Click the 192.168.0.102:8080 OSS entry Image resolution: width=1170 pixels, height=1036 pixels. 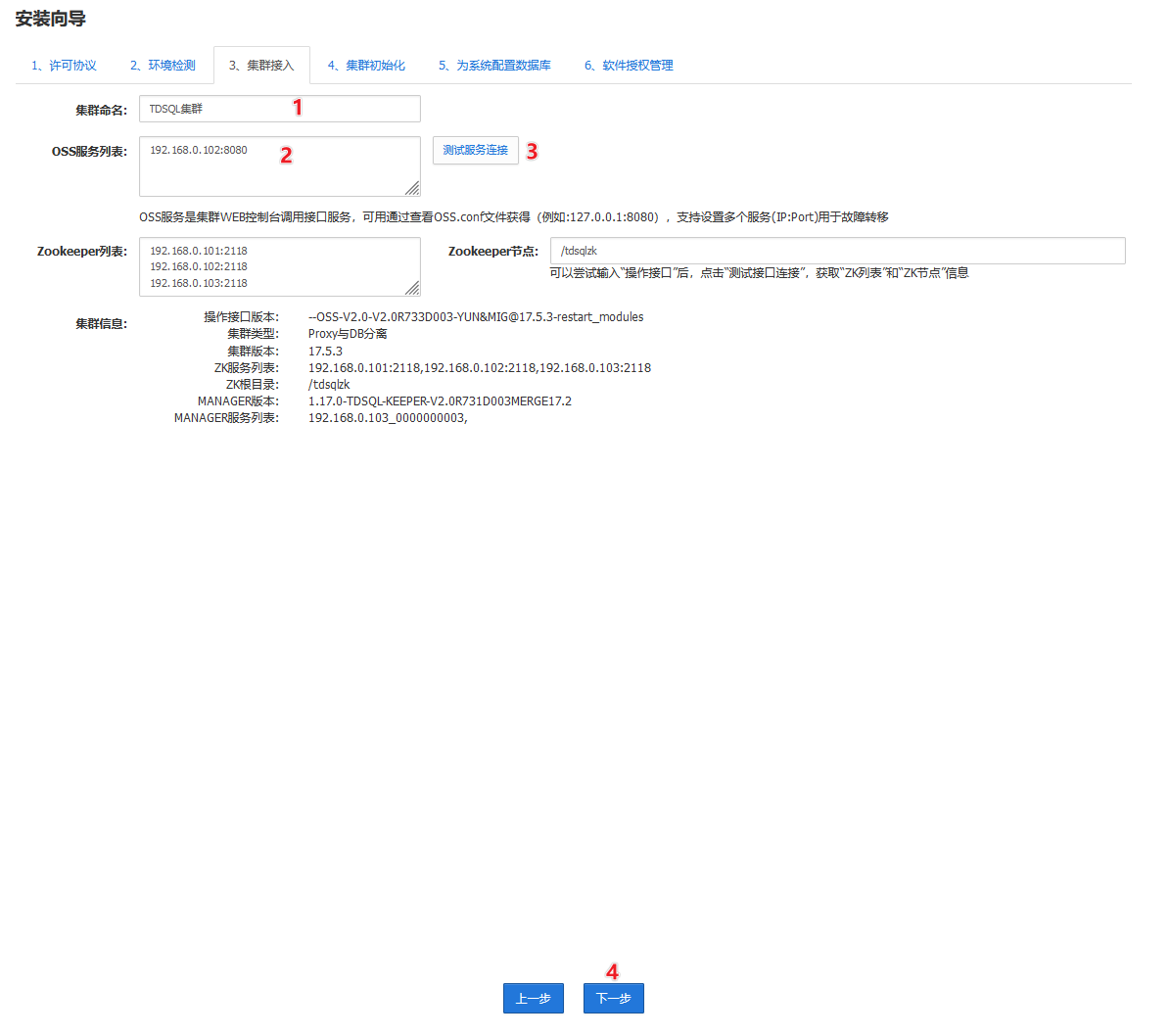pos(199,150)
